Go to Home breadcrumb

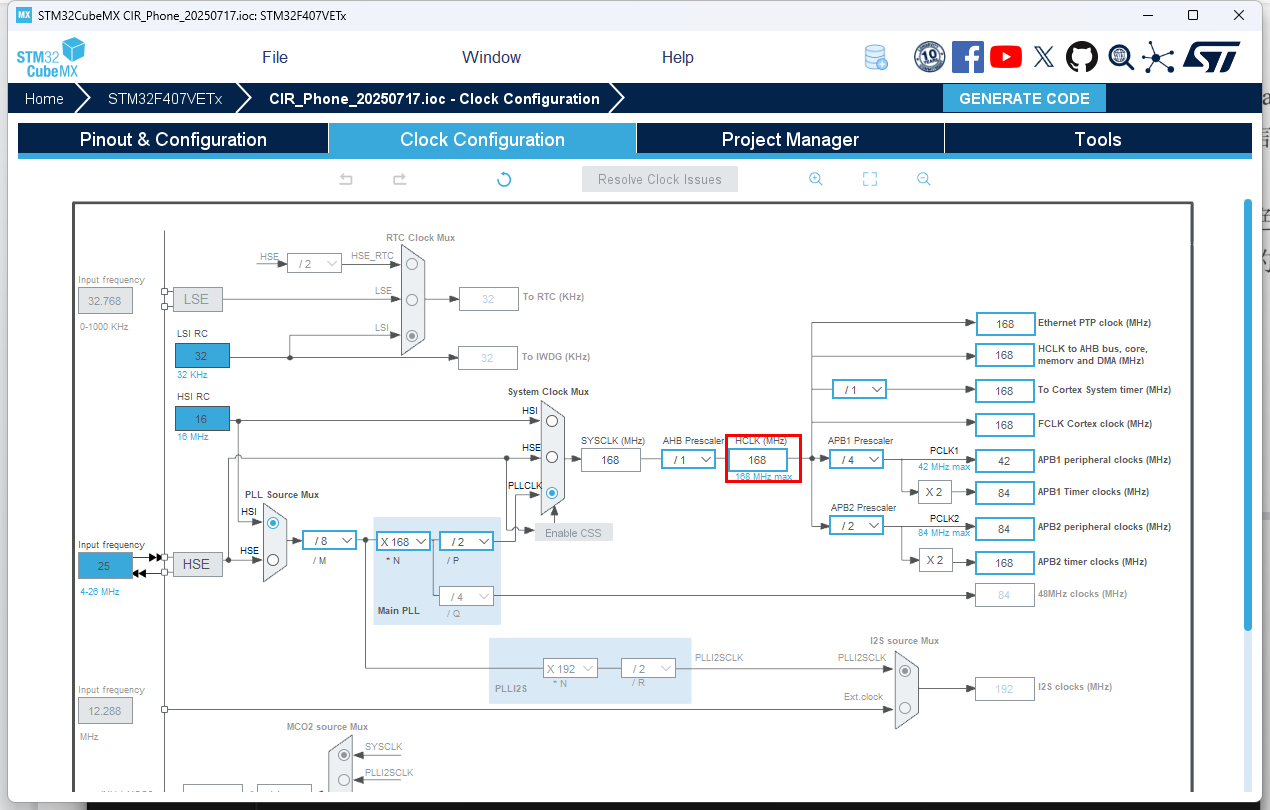pos(44,98)
